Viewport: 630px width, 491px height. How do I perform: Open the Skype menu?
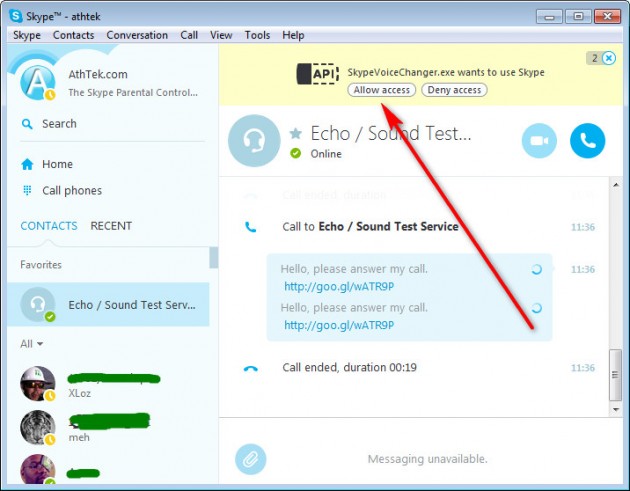27,35
